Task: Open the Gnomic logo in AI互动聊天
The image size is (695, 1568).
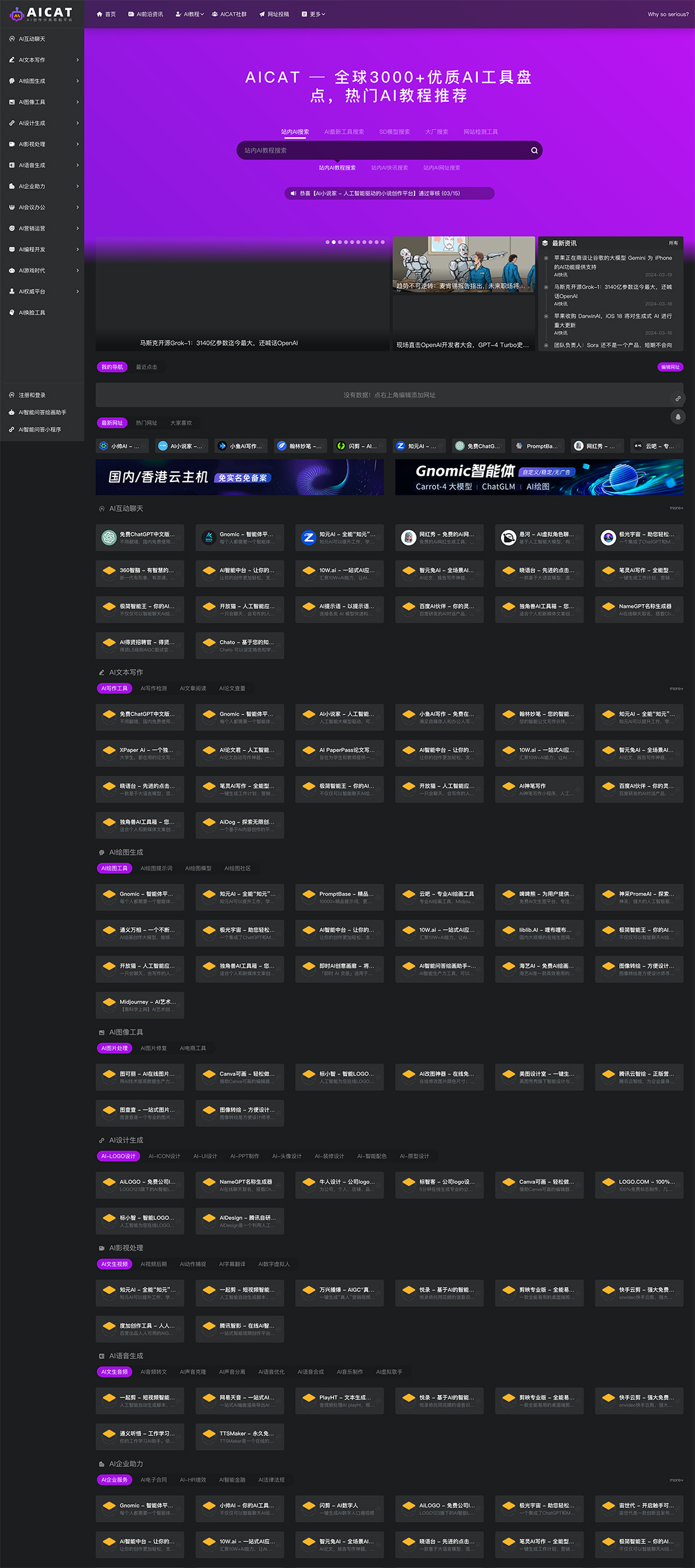Action: tap(209, 538)
